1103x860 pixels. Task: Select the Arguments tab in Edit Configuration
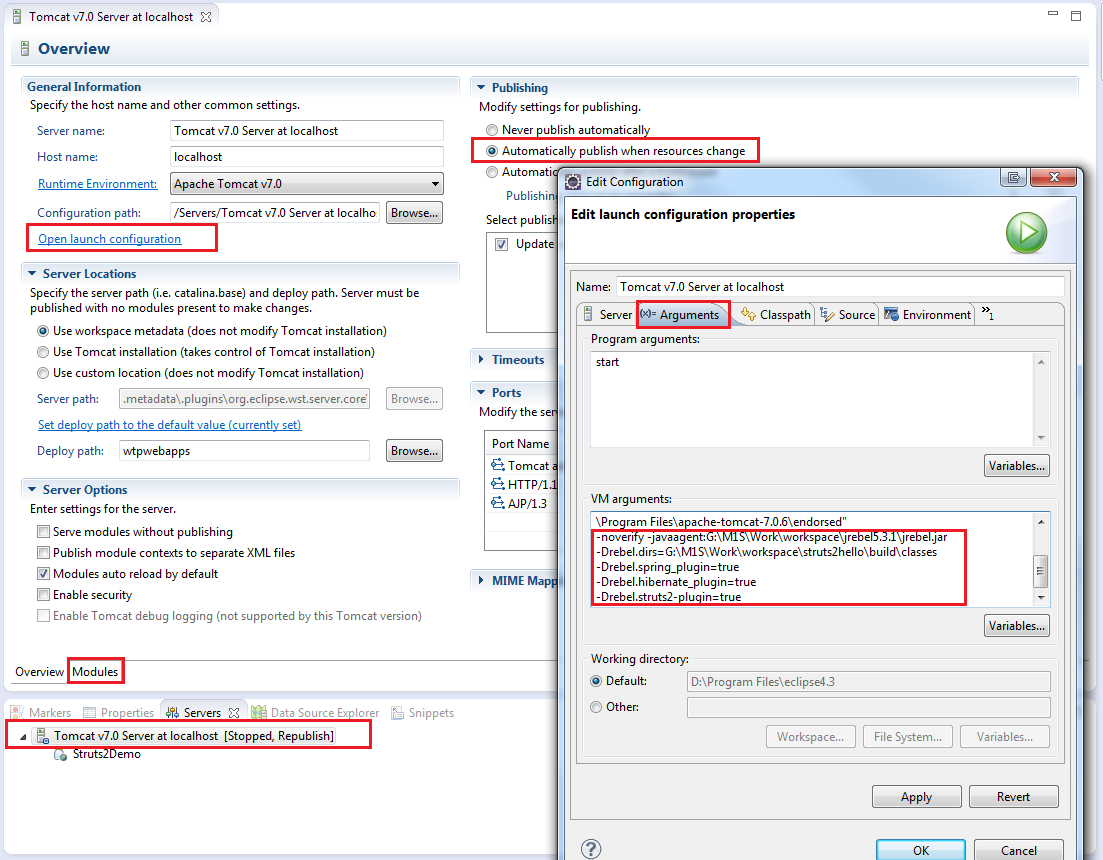click(x=682, y=315)
